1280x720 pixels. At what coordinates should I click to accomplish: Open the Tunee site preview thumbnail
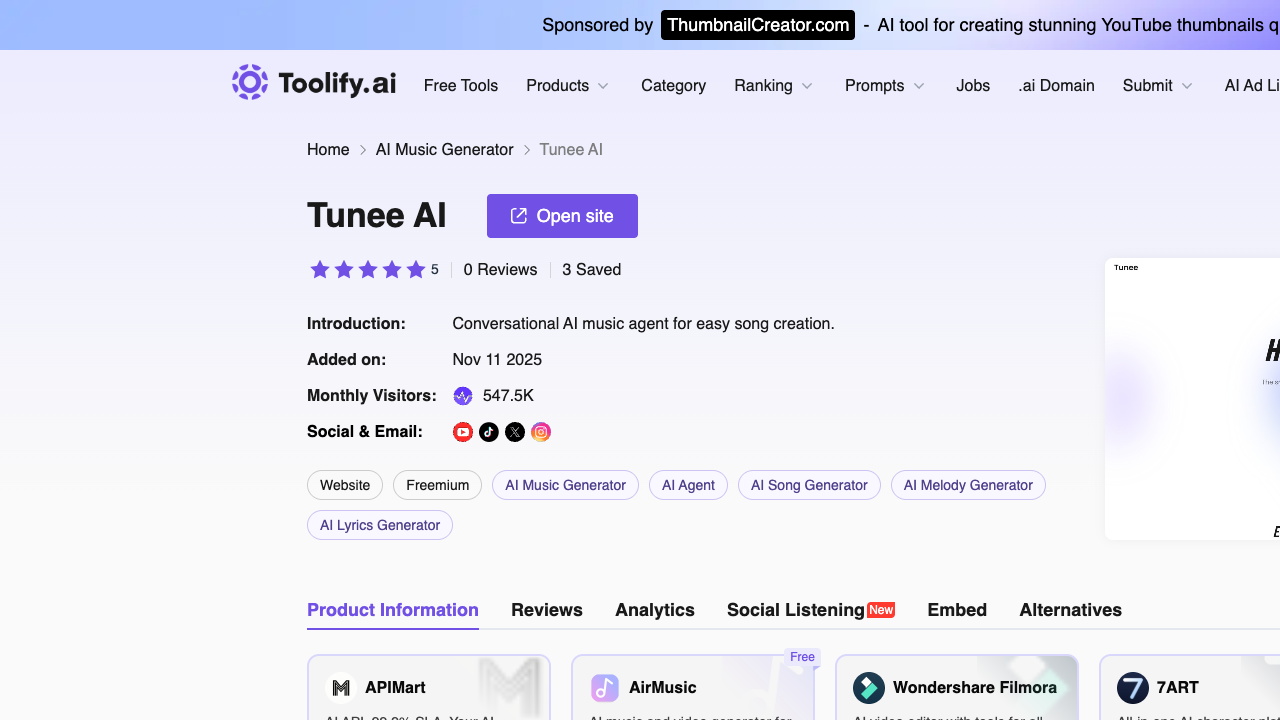pyautogui.click(x=1192, y=399)
